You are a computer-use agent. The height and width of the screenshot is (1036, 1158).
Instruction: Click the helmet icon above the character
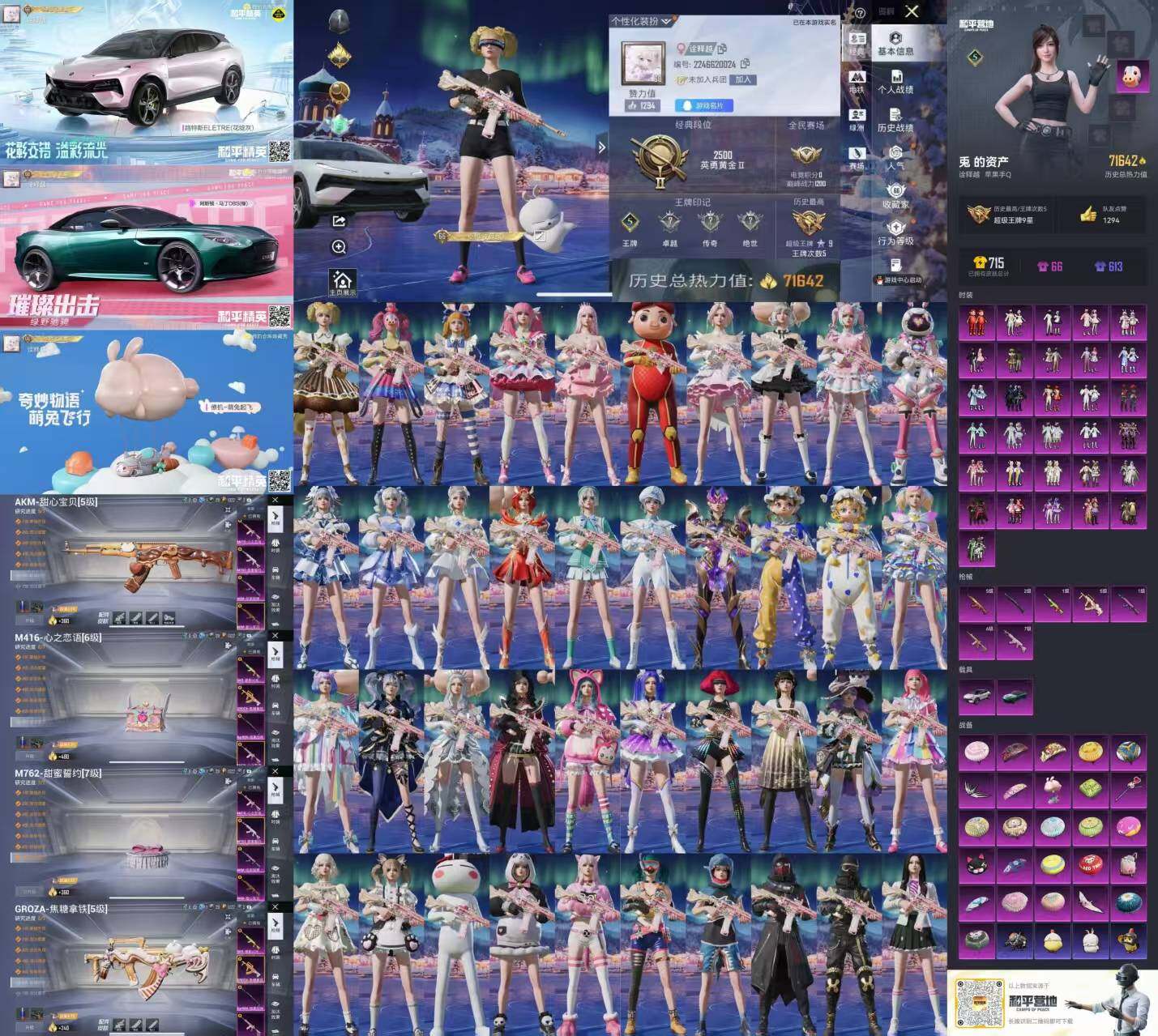(339, 23)
